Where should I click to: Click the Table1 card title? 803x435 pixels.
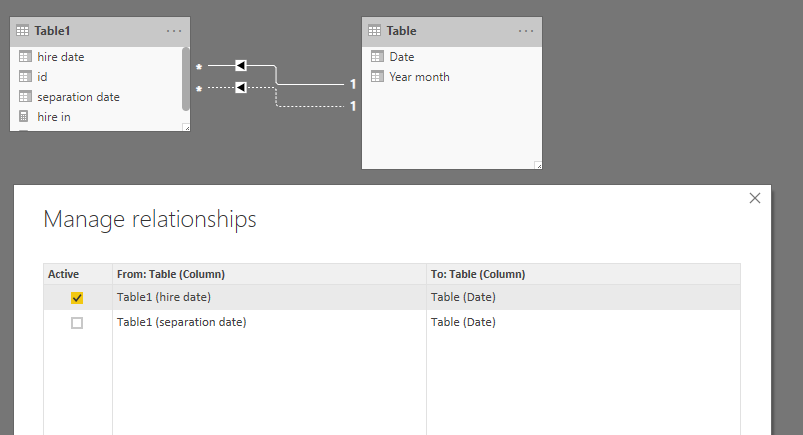point(52,31)
